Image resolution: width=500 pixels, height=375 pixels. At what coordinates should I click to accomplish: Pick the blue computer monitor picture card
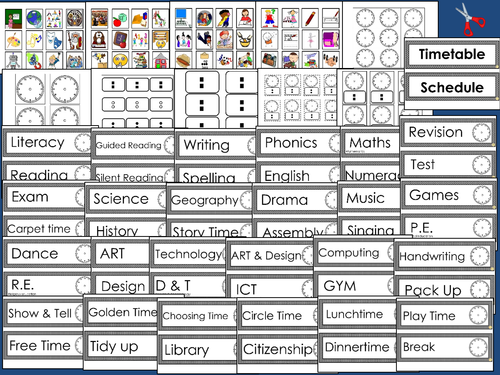[184, 19]
